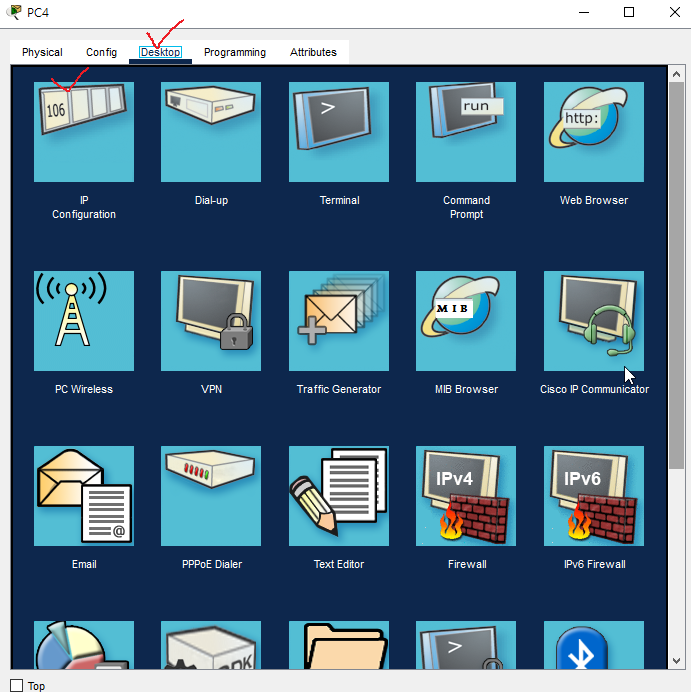Image resolution: width=691 pixels, height=692 pixels.
Task: Switch to the Physical tab
Action: pyautogui.click(x=42, y=52)
